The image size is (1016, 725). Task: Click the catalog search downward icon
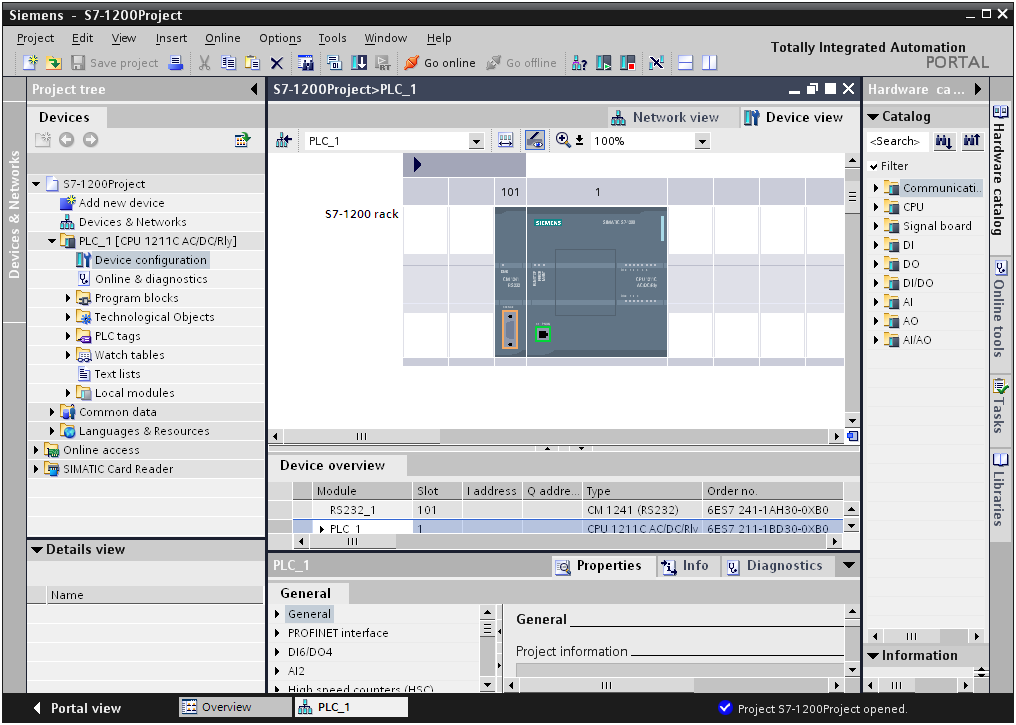click(944, 141)
